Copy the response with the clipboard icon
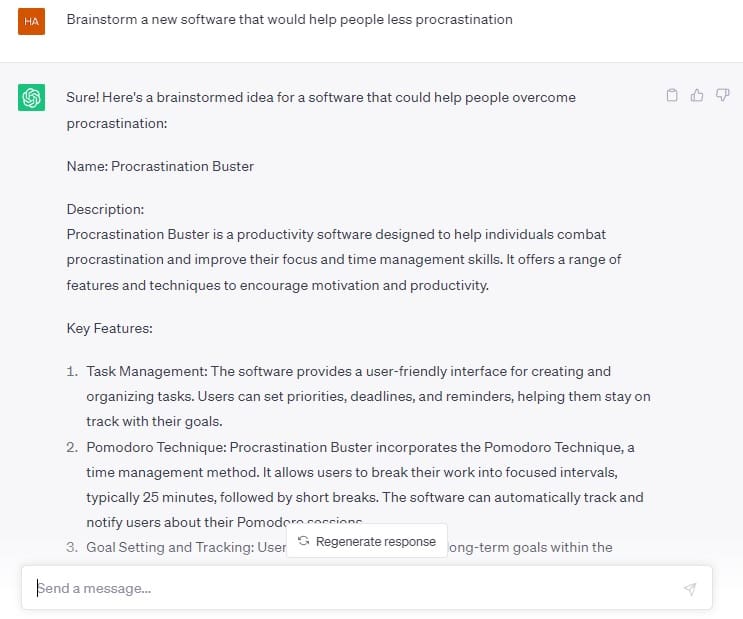This screenshot has width=743, height=619. (x=672, y=95)
